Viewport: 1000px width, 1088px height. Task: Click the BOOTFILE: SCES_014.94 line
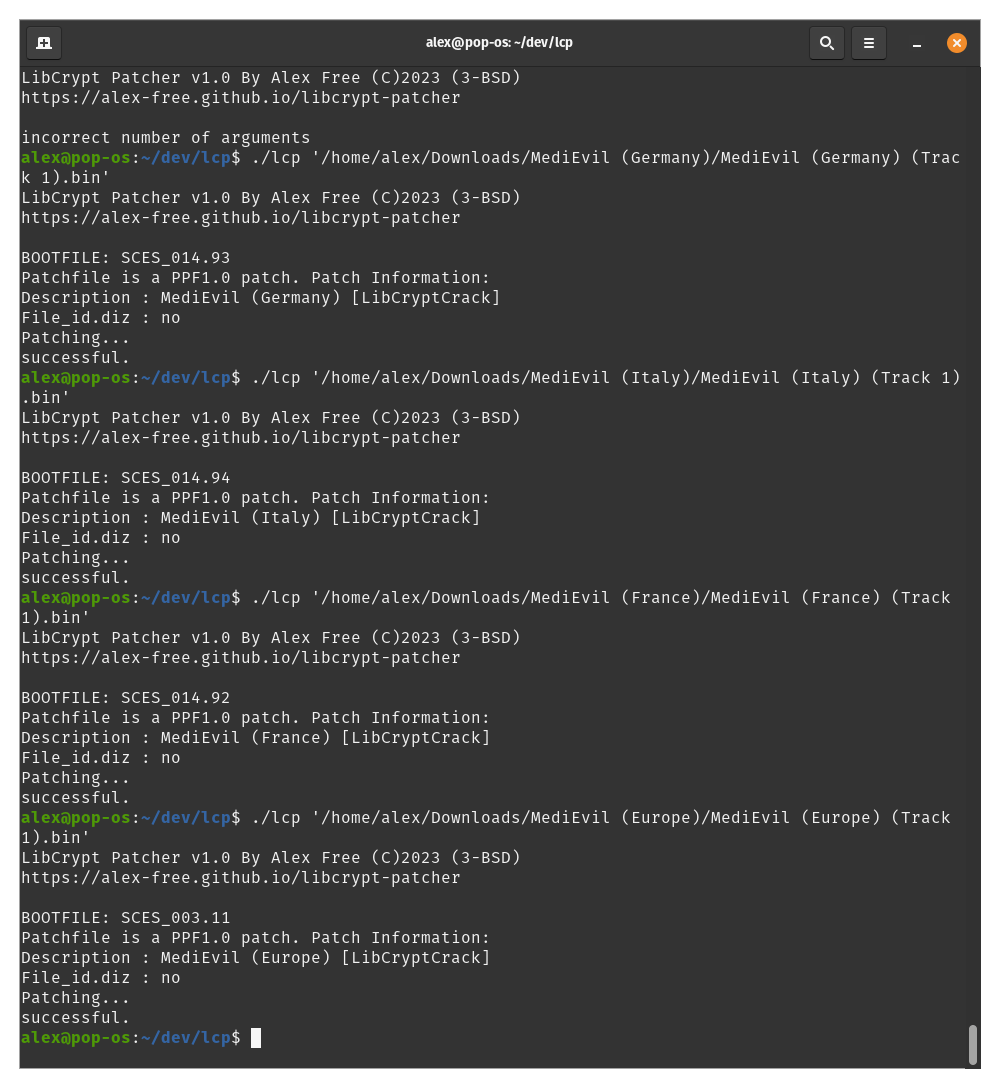pos(126,478)
